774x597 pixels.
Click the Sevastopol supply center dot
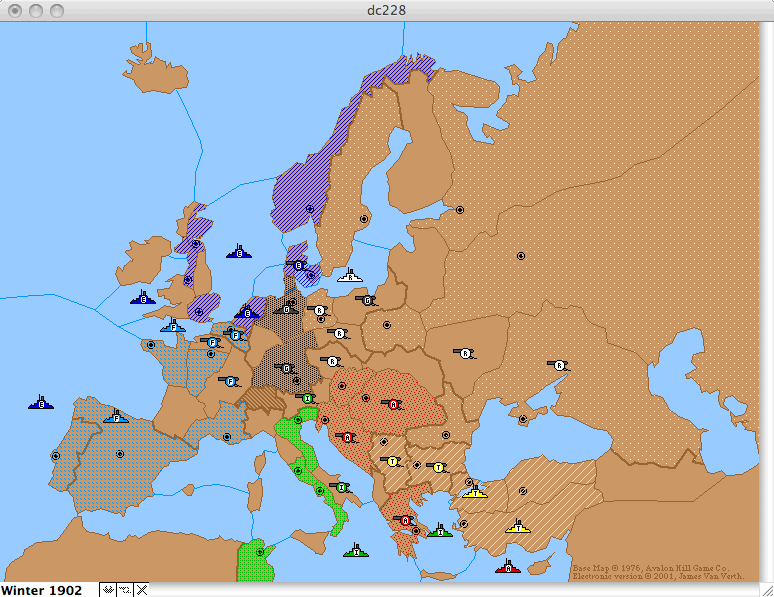[x=523, y=419]
